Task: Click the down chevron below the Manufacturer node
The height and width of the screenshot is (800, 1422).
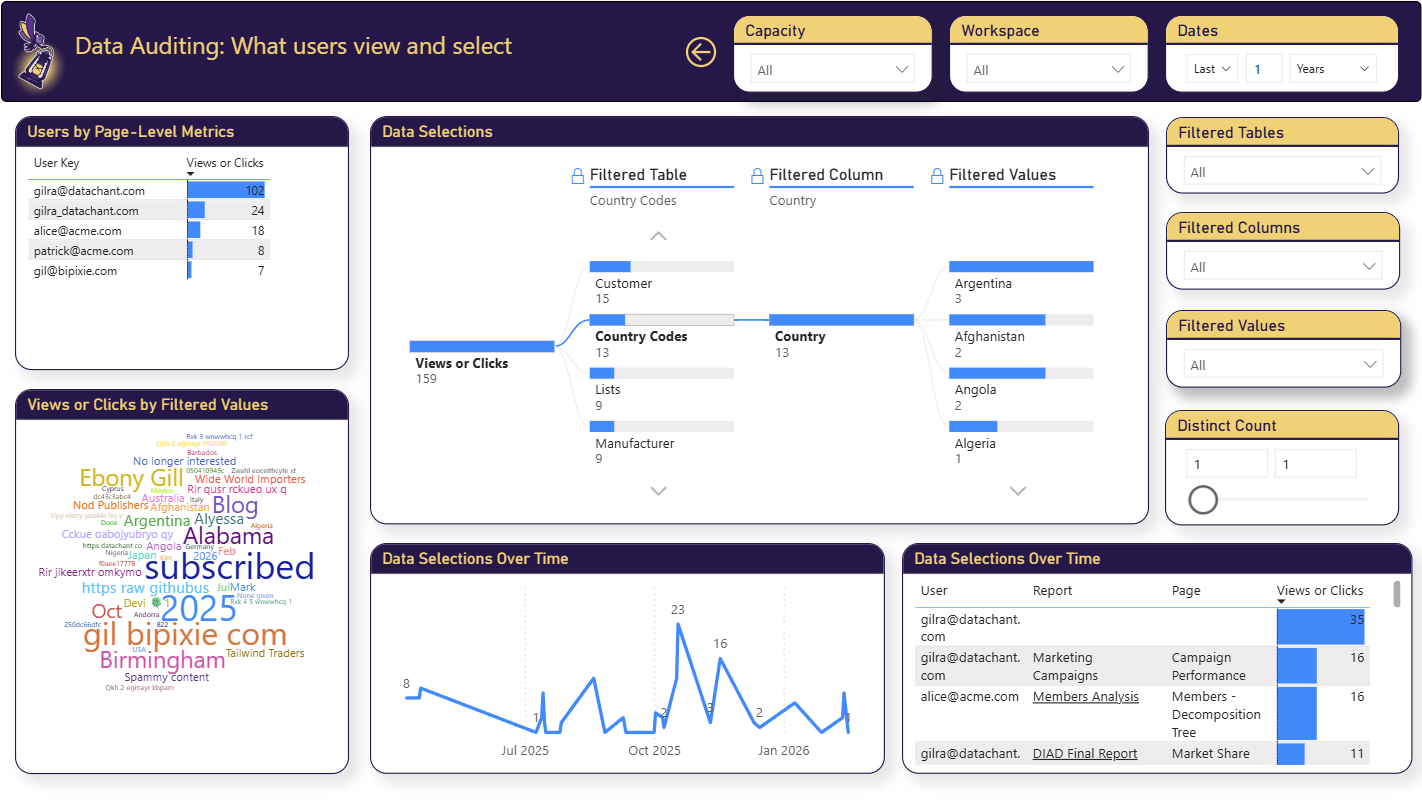Action: coord(658,491)
